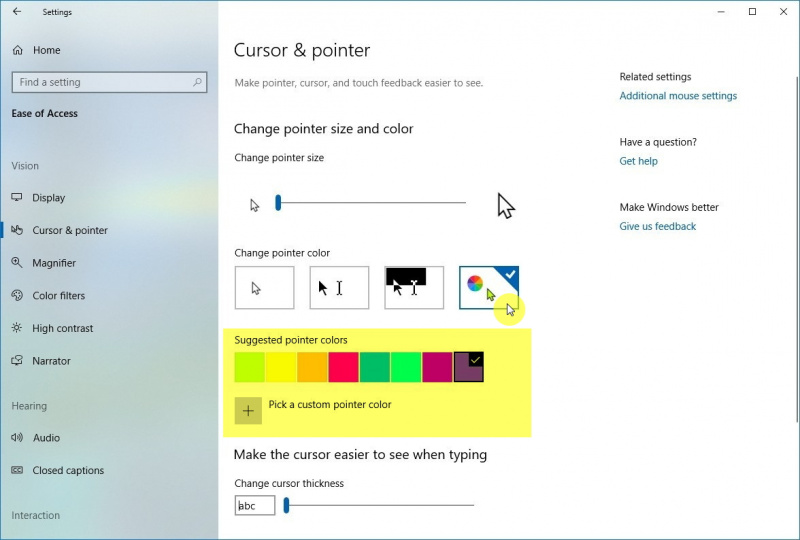Choose the selected purple pointer color swatch
The image size is (800, 540).
point(468,367)
